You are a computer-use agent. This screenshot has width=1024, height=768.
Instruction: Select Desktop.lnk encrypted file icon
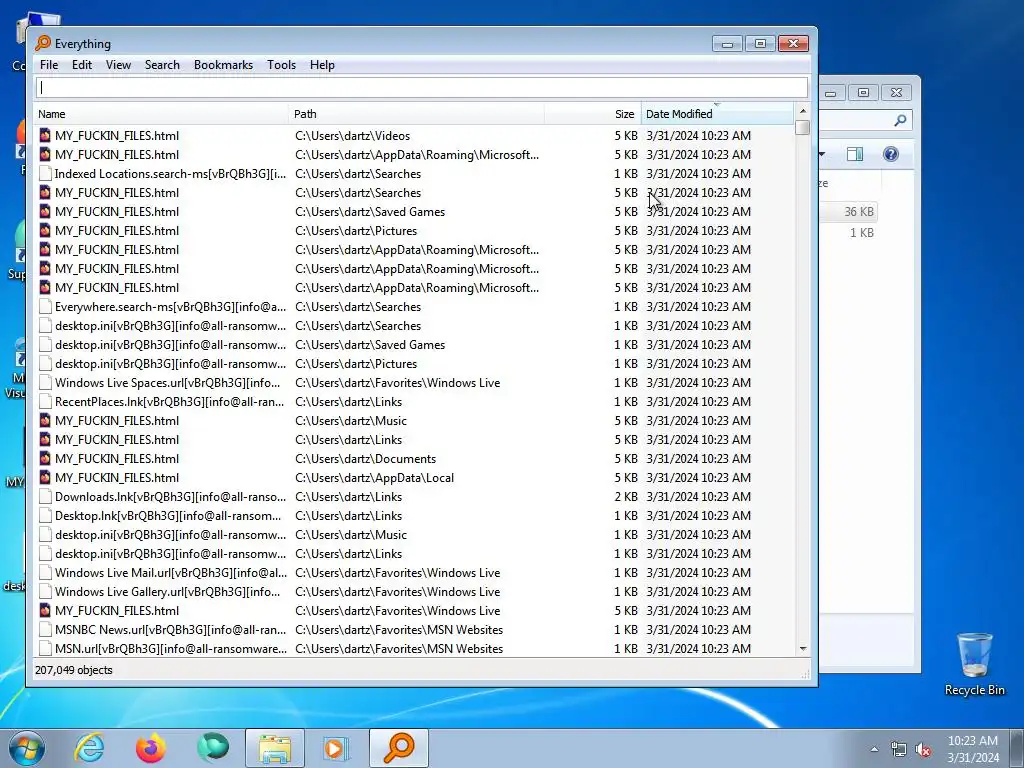pyautogui.click(x=44, y=515)
